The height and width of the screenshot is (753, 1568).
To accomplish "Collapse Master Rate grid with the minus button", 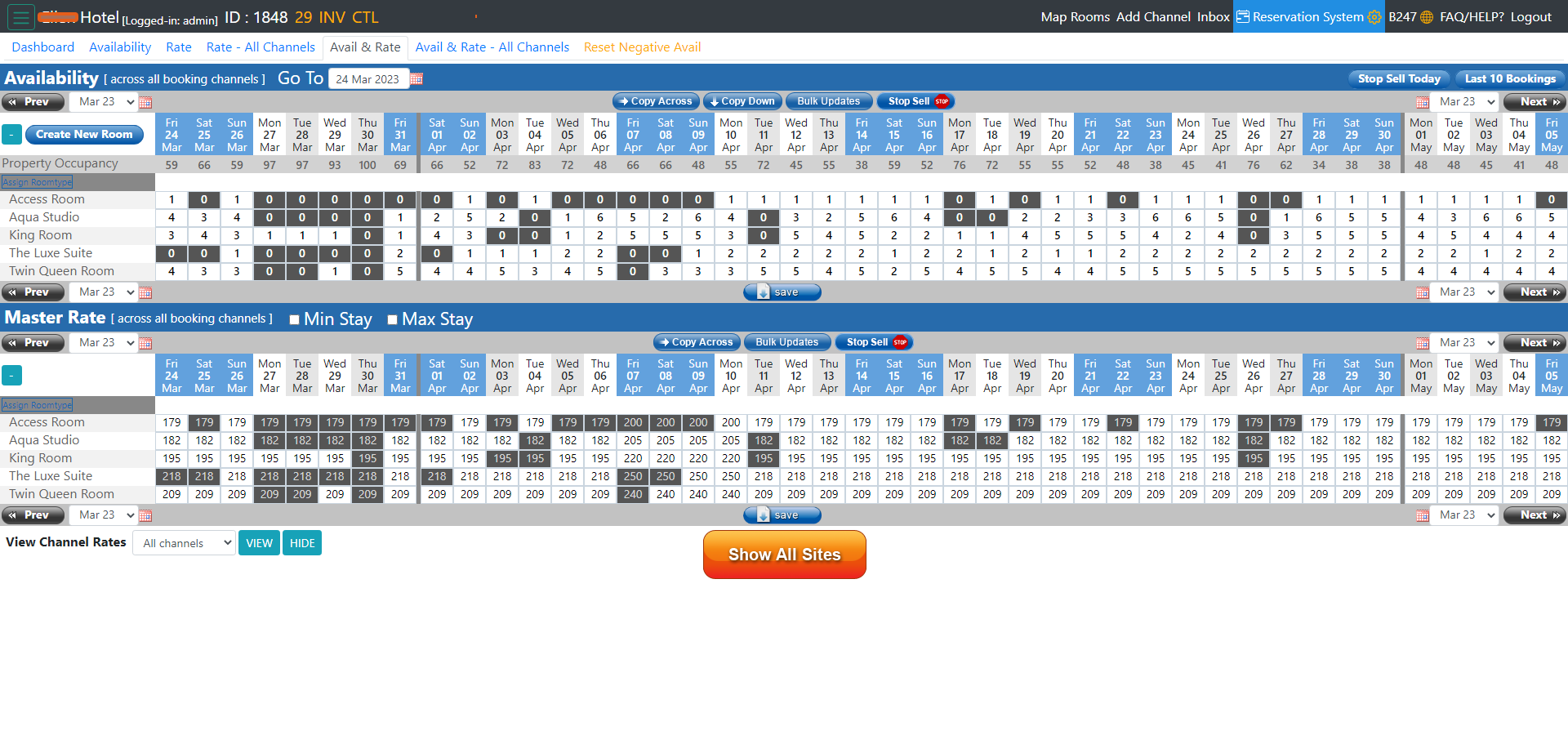I will coord(11,376).
